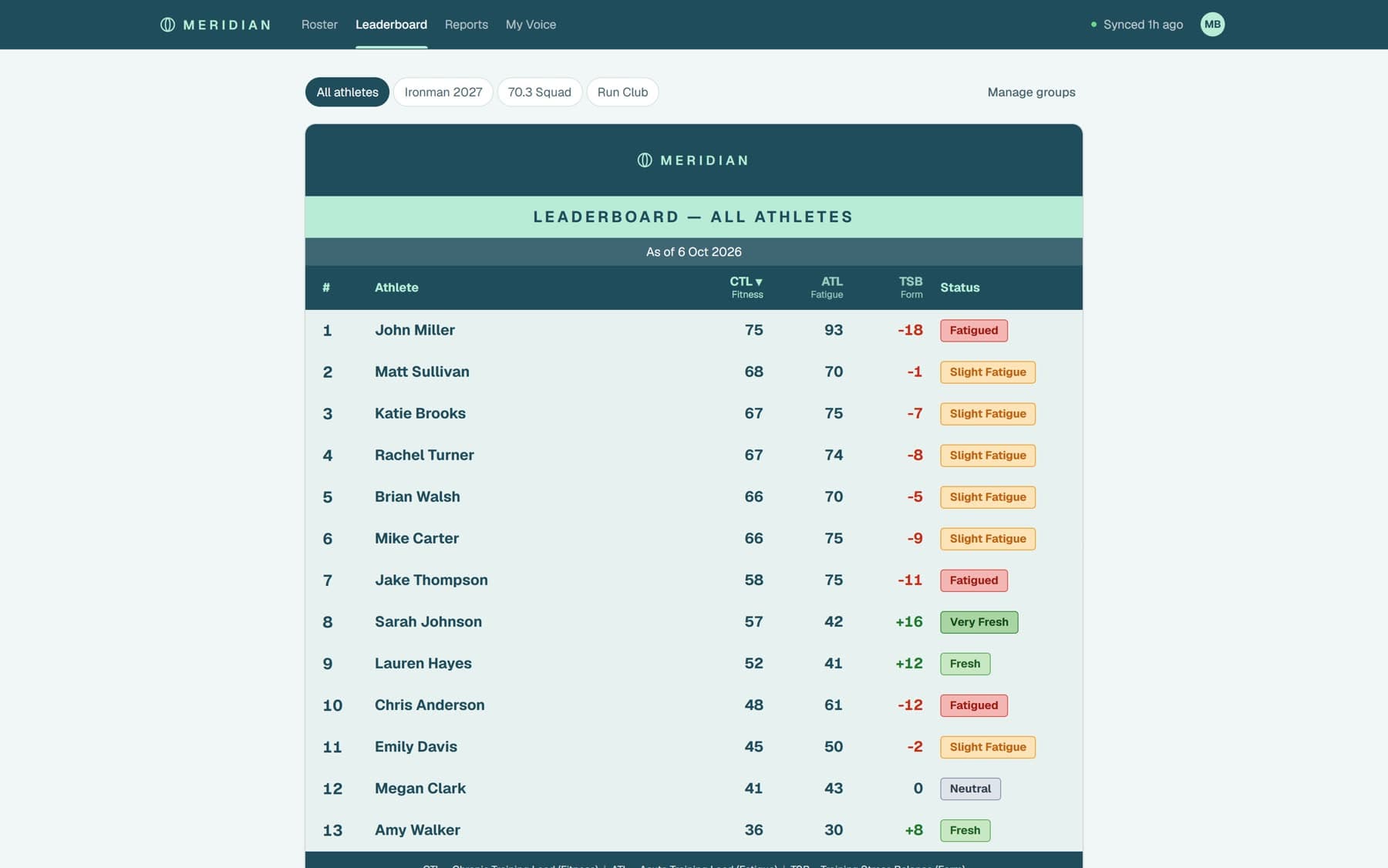Switch to the Leaderboard tab
The width and height of the screenshot is (1388, 868).
click(x=391, y=25)
